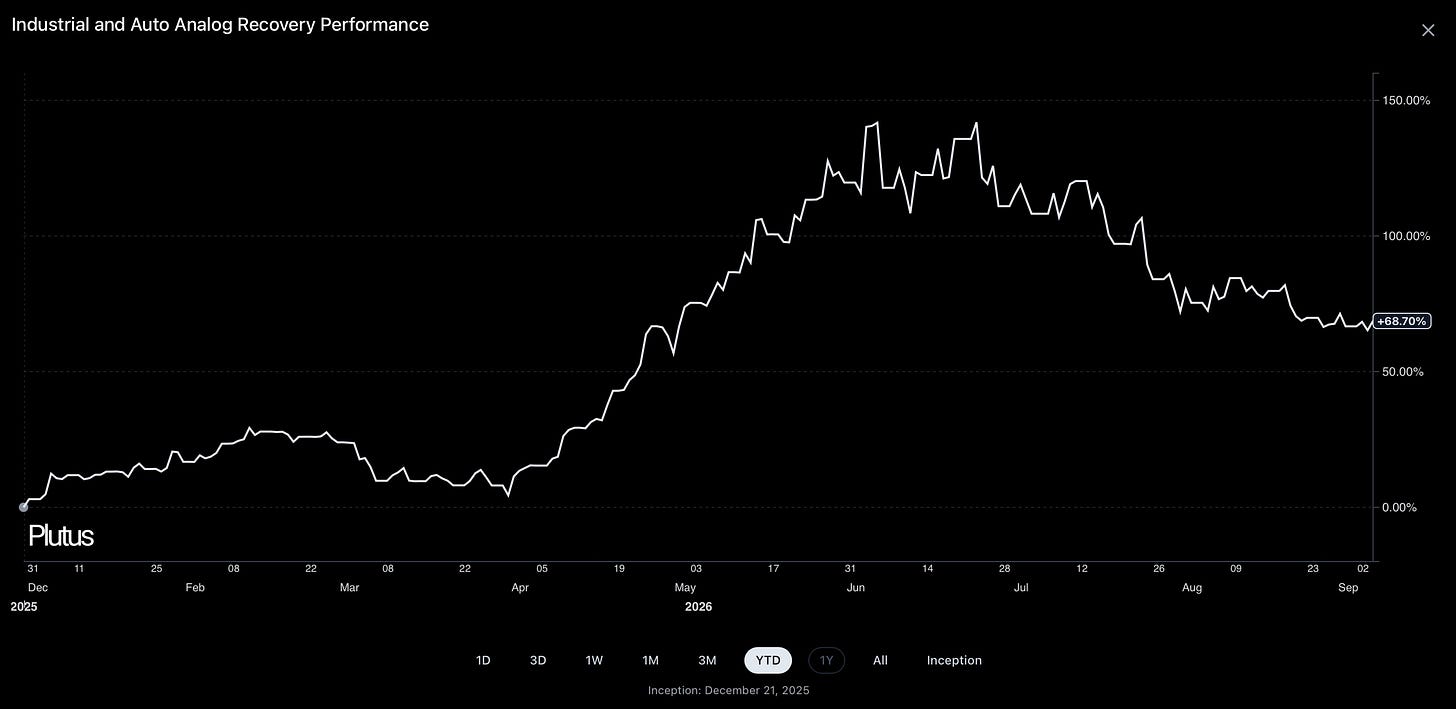Screen dimensions: 1456x709
Task: Select the YTD range pill
Action: (768, 660)
